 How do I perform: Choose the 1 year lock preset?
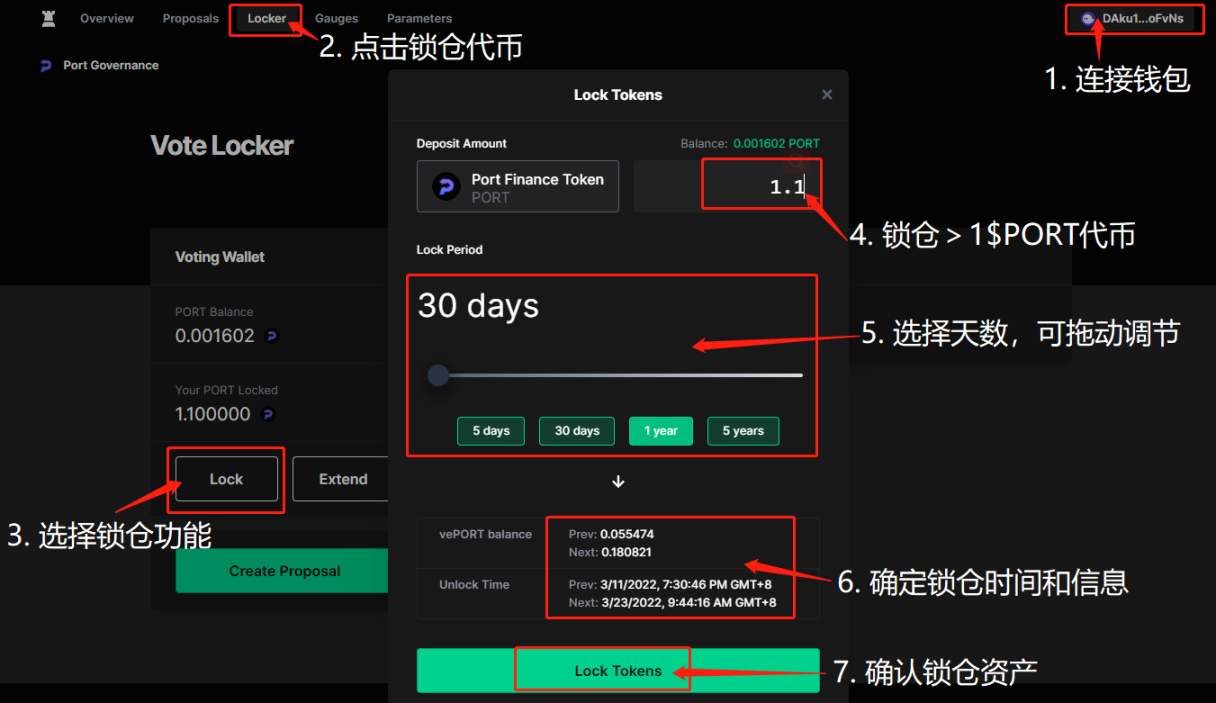(660, 431)
